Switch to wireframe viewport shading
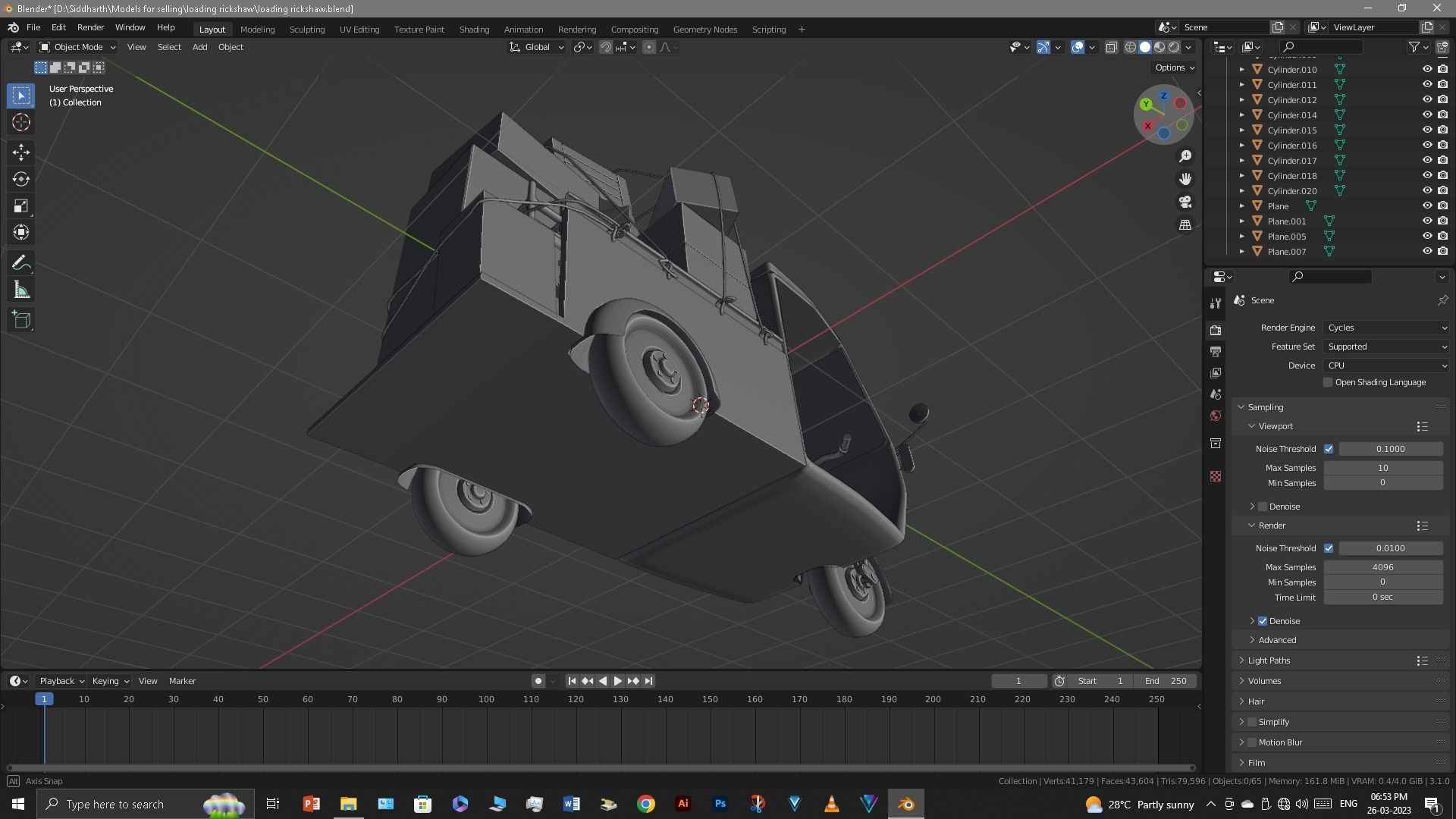The width and height of the screenshot is (1456, 819). (x=1131, y=47)
